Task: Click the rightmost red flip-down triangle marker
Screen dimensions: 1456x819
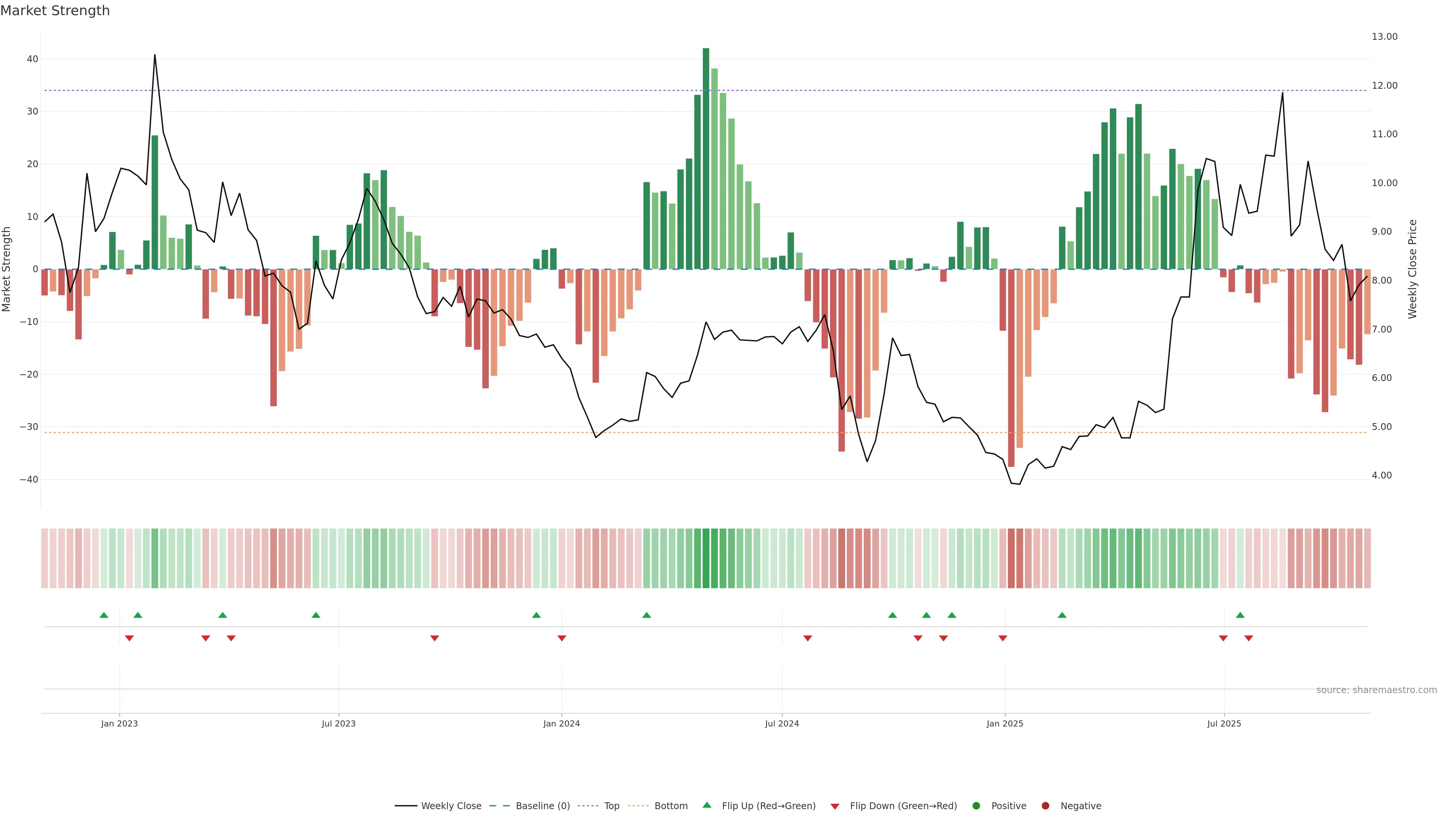Action: pos(1249,638)
